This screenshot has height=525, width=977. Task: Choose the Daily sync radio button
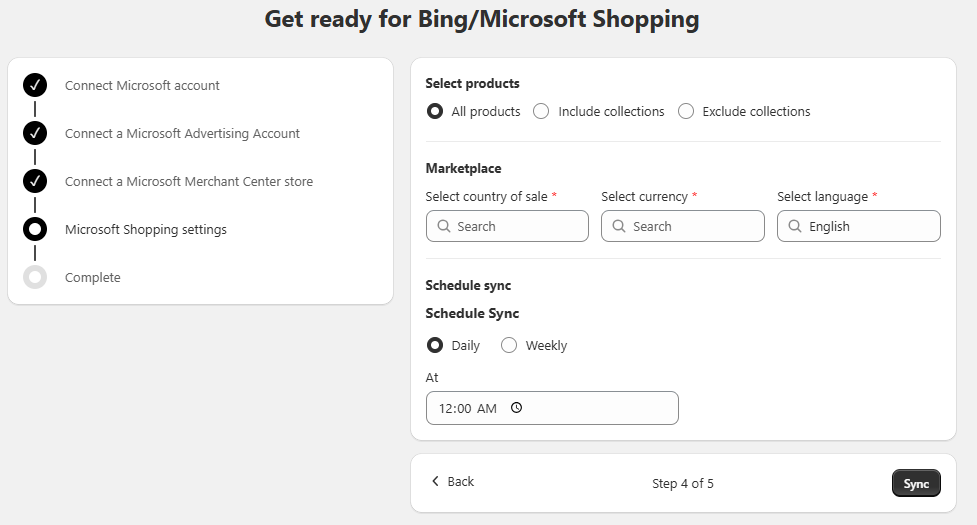pos(435,345)
